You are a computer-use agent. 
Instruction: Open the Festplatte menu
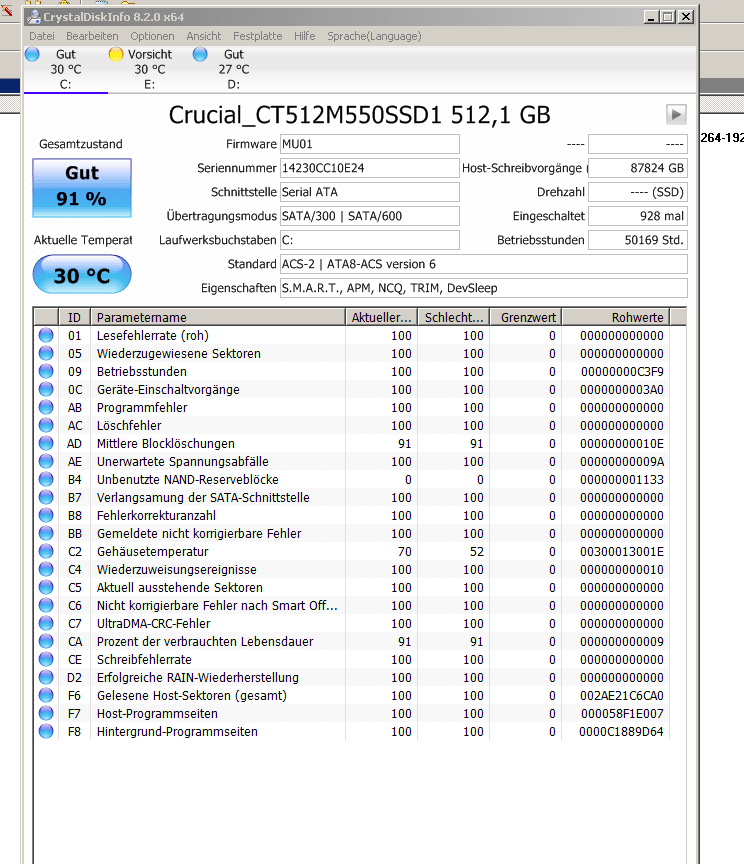[x=257, y=36]
